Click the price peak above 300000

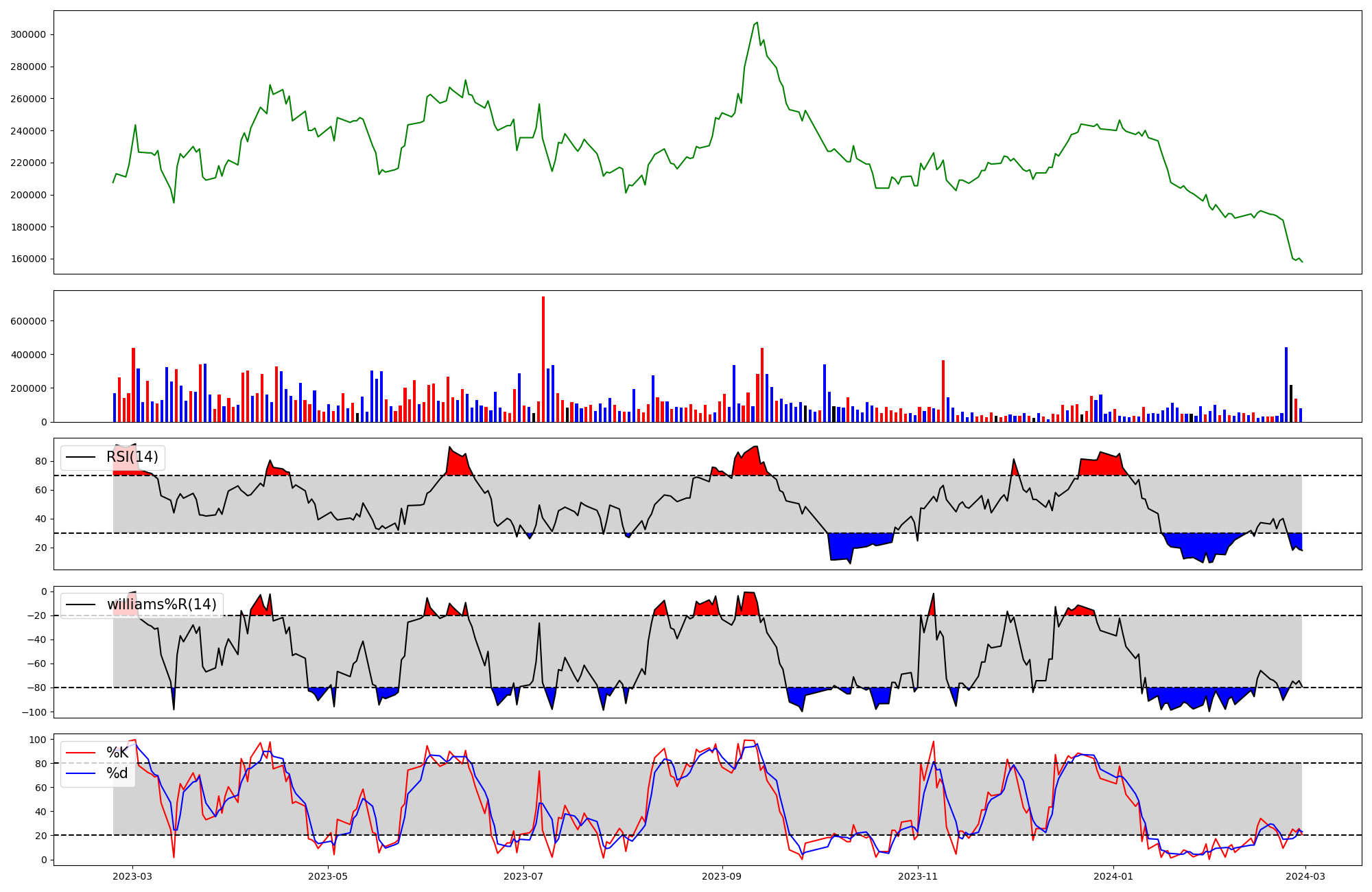[757, 23]
